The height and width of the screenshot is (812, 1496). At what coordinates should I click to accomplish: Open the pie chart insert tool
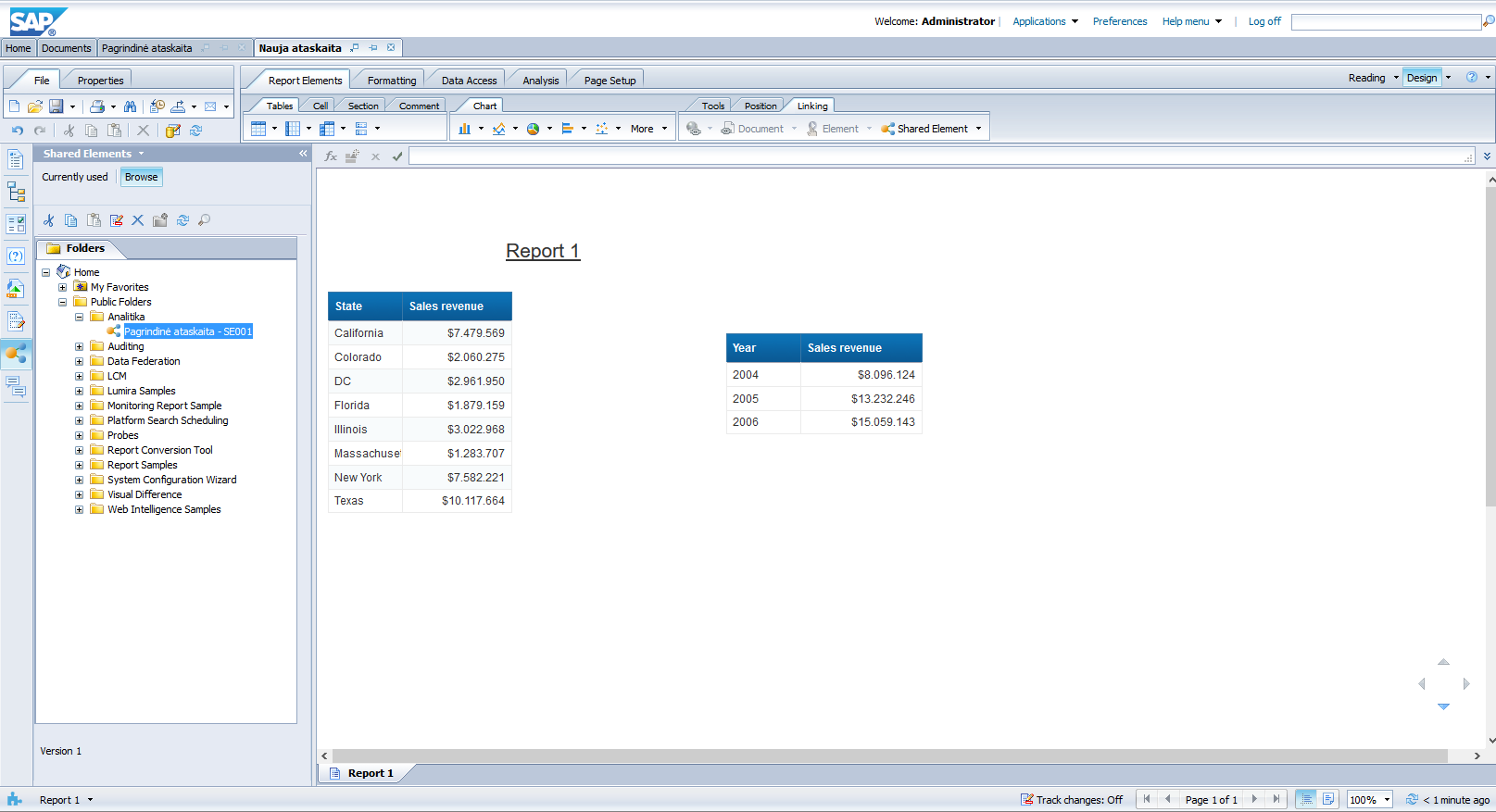[534, 129]
